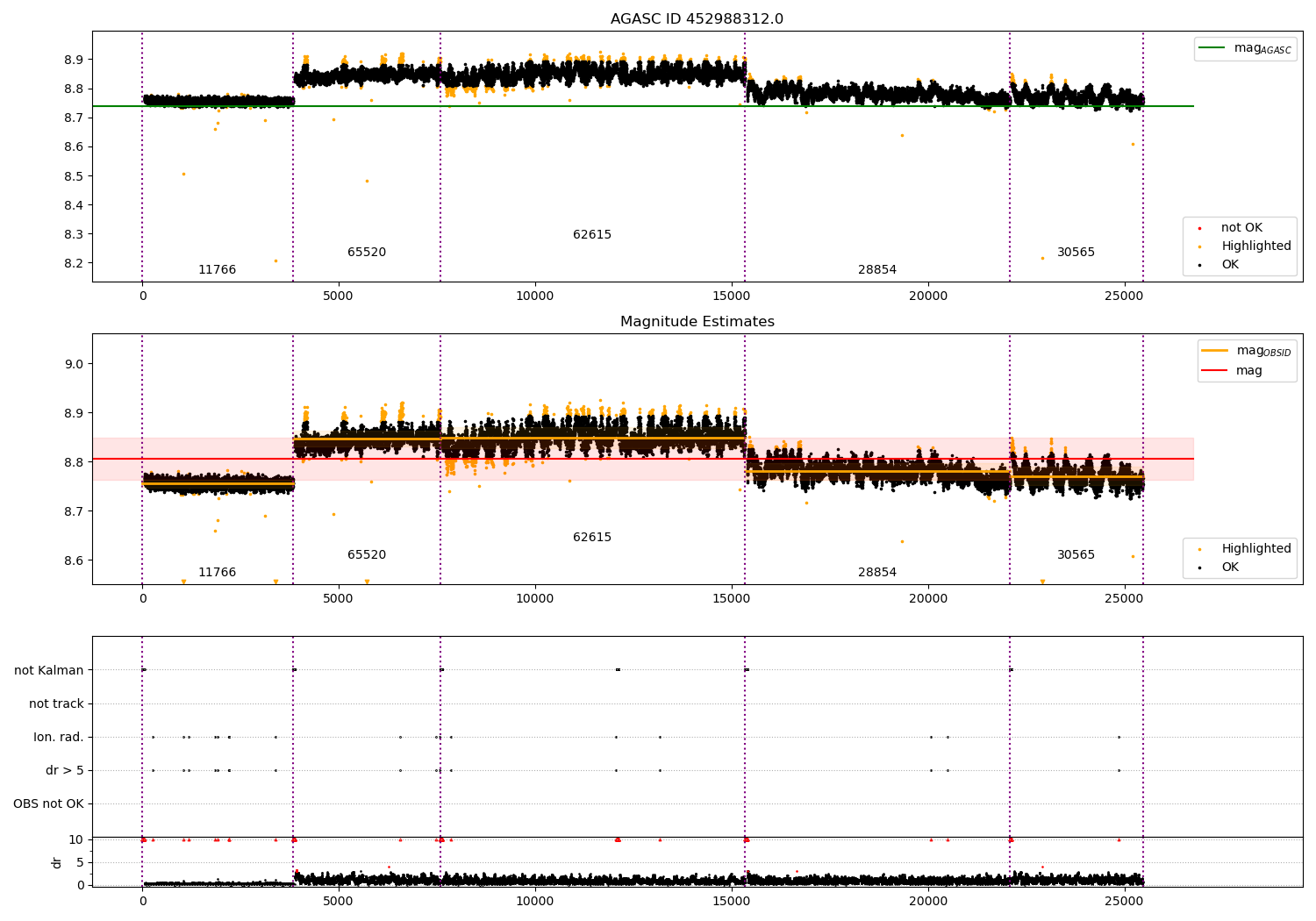Click y-axis tick 8.4 on top plot
This screenshot has width=1316, height=921.
point(73,205)
